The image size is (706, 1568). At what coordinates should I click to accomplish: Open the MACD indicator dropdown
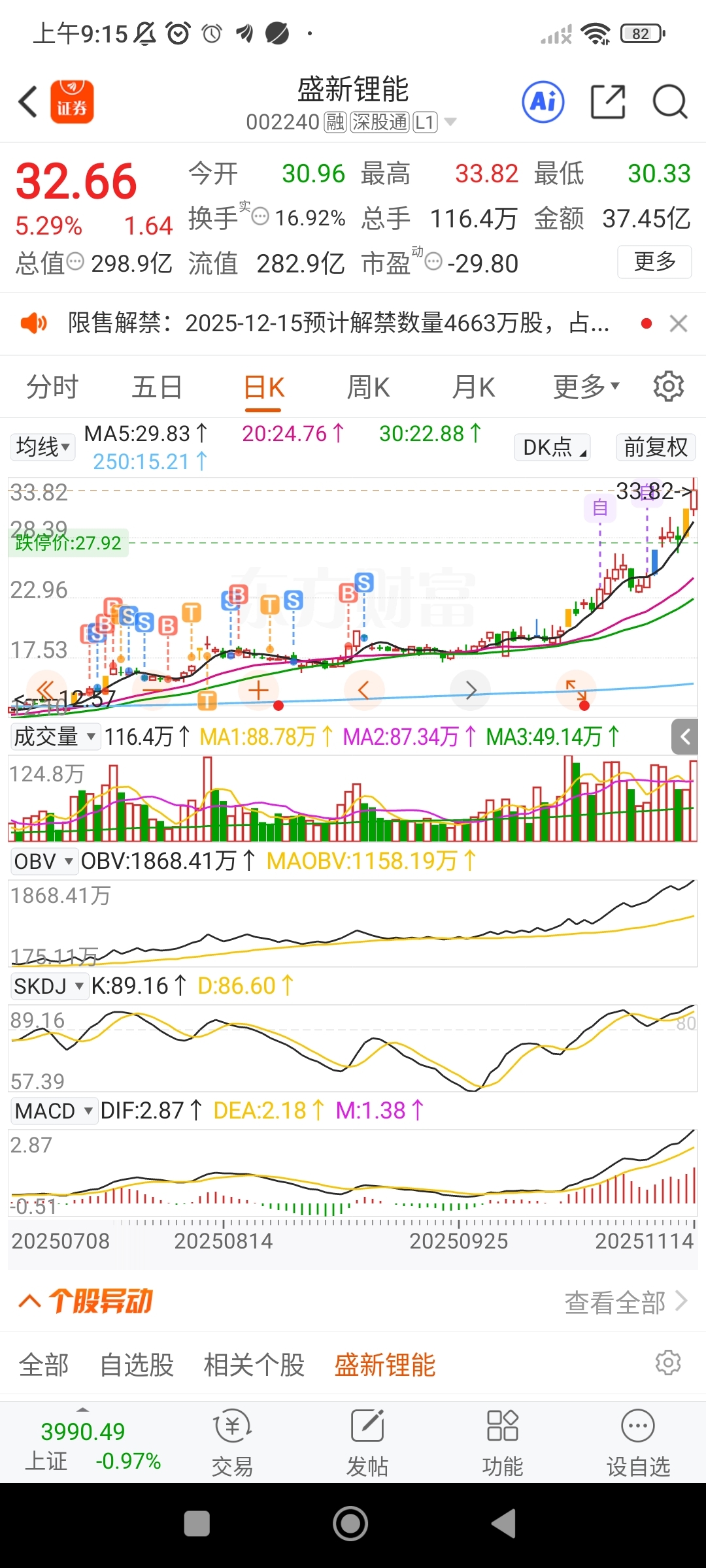tap(54, 1111)
